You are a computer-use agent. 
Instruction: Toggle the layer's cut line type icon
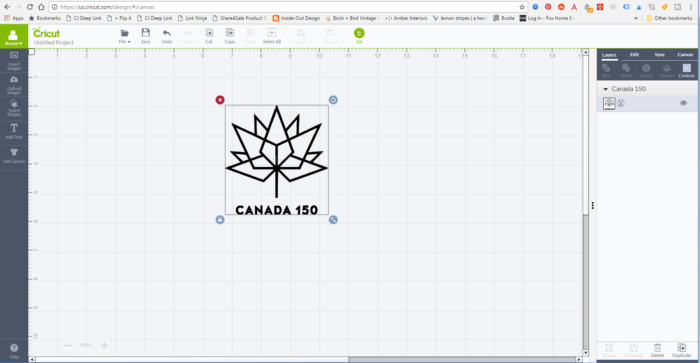pos(621,103)
